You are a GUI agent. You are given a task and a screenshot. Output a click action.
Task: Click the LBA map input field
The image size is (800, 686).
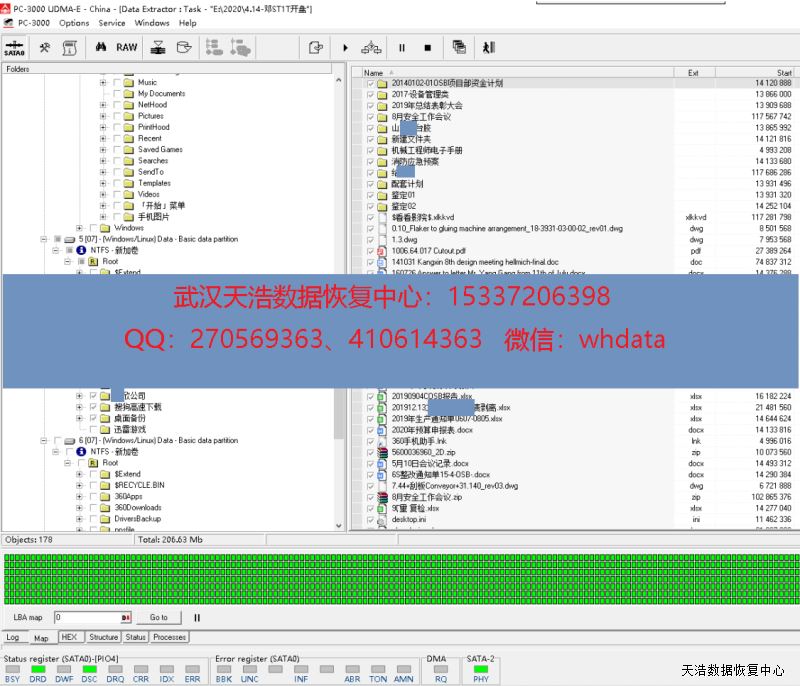click(88, 618)
